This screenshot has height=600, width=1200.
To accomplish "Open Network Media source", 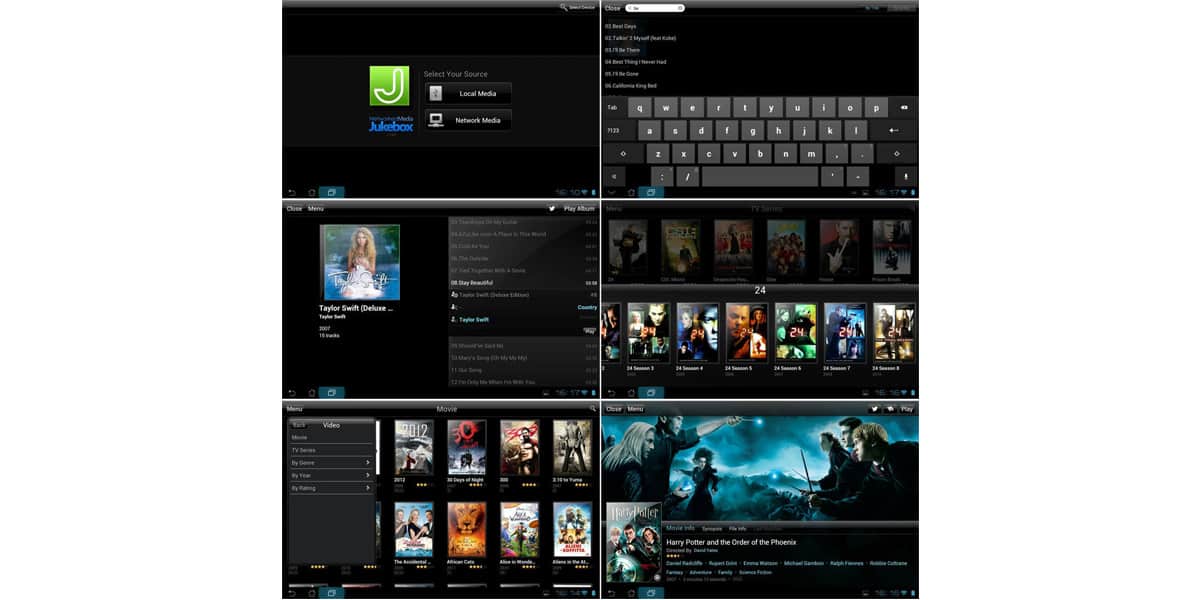I will (x=468, y=120).
